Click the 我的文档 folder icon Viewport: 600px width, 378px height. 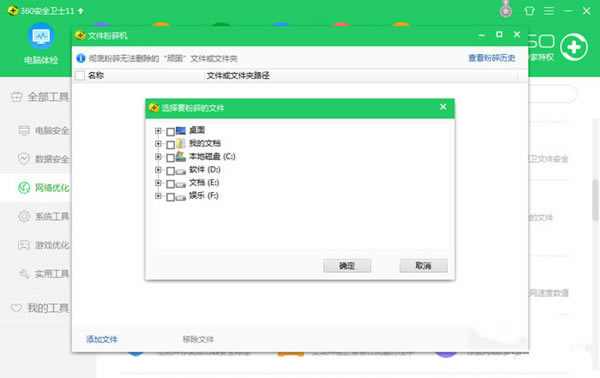click(x=181, y=143)
